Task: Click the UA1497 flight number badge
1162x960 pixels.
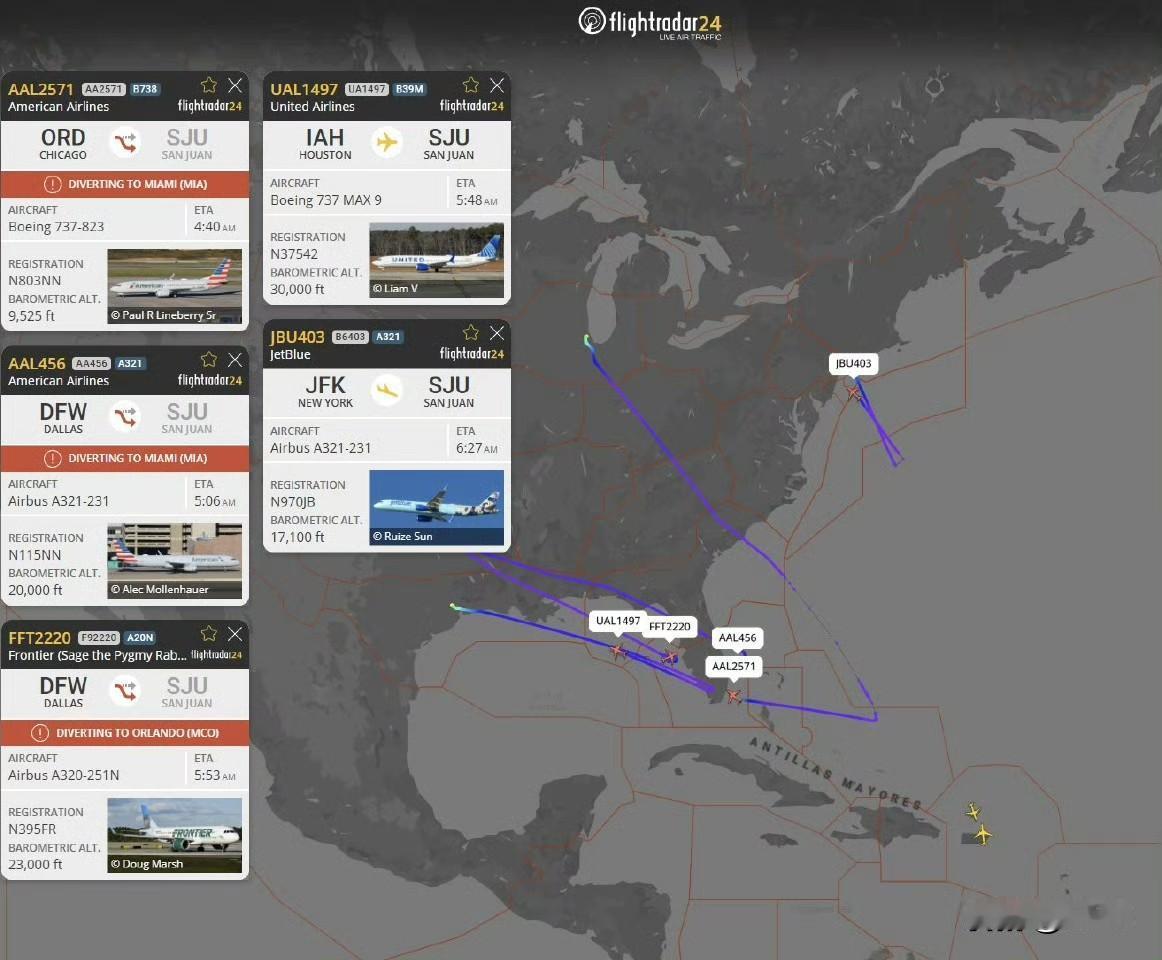Action: 367,89
